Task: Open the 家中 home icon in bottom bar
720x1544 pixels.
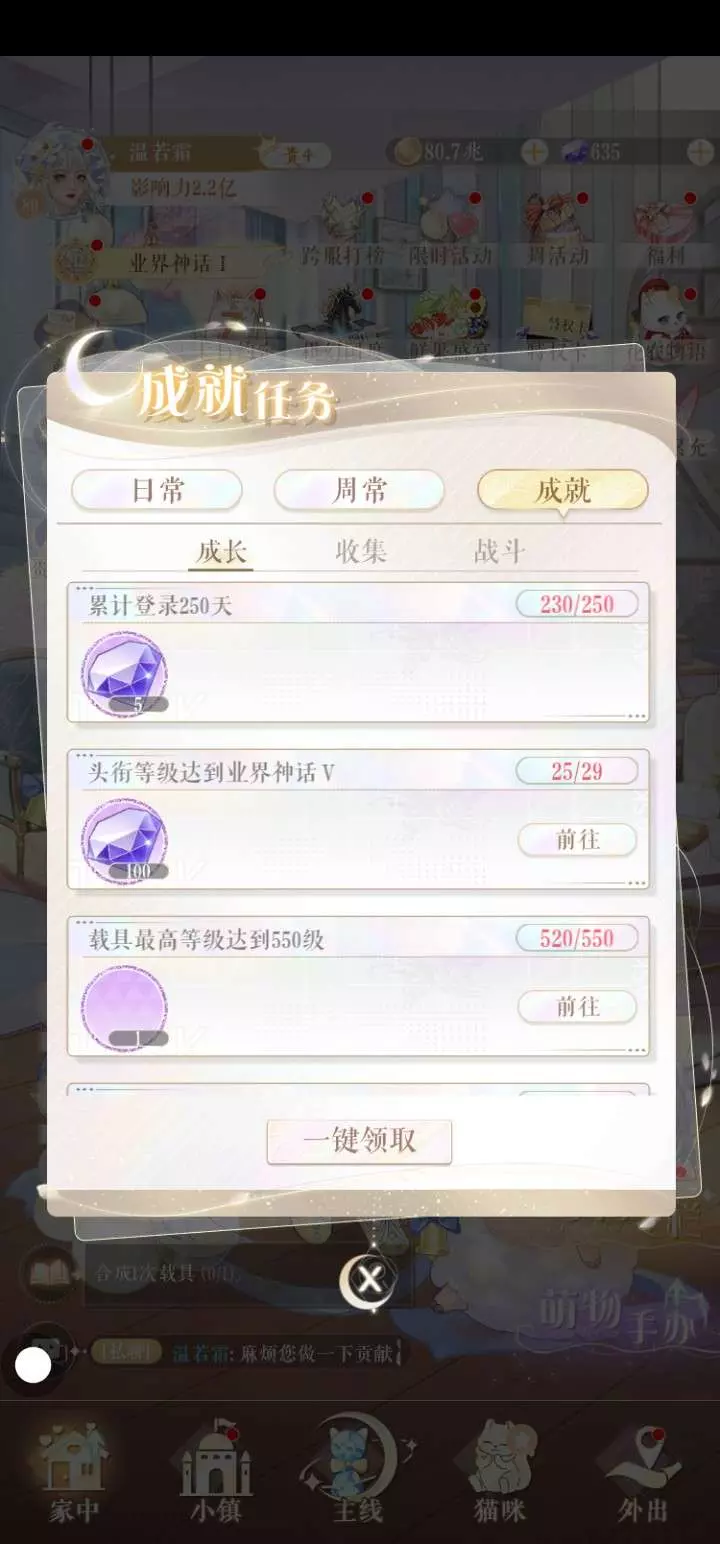Action: [74, 1473]
